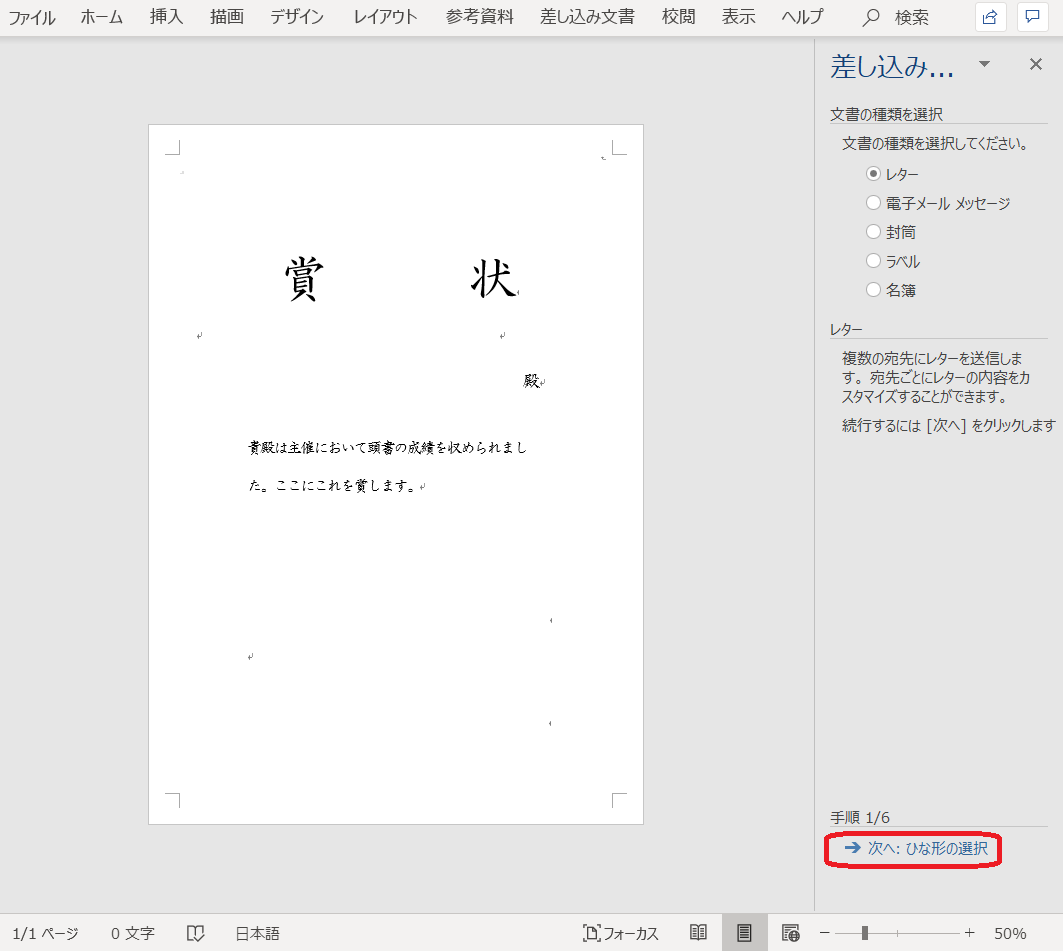1063x951 pixels.
Task: Click the Share icon in the top right
Action: tap(990, 17)
